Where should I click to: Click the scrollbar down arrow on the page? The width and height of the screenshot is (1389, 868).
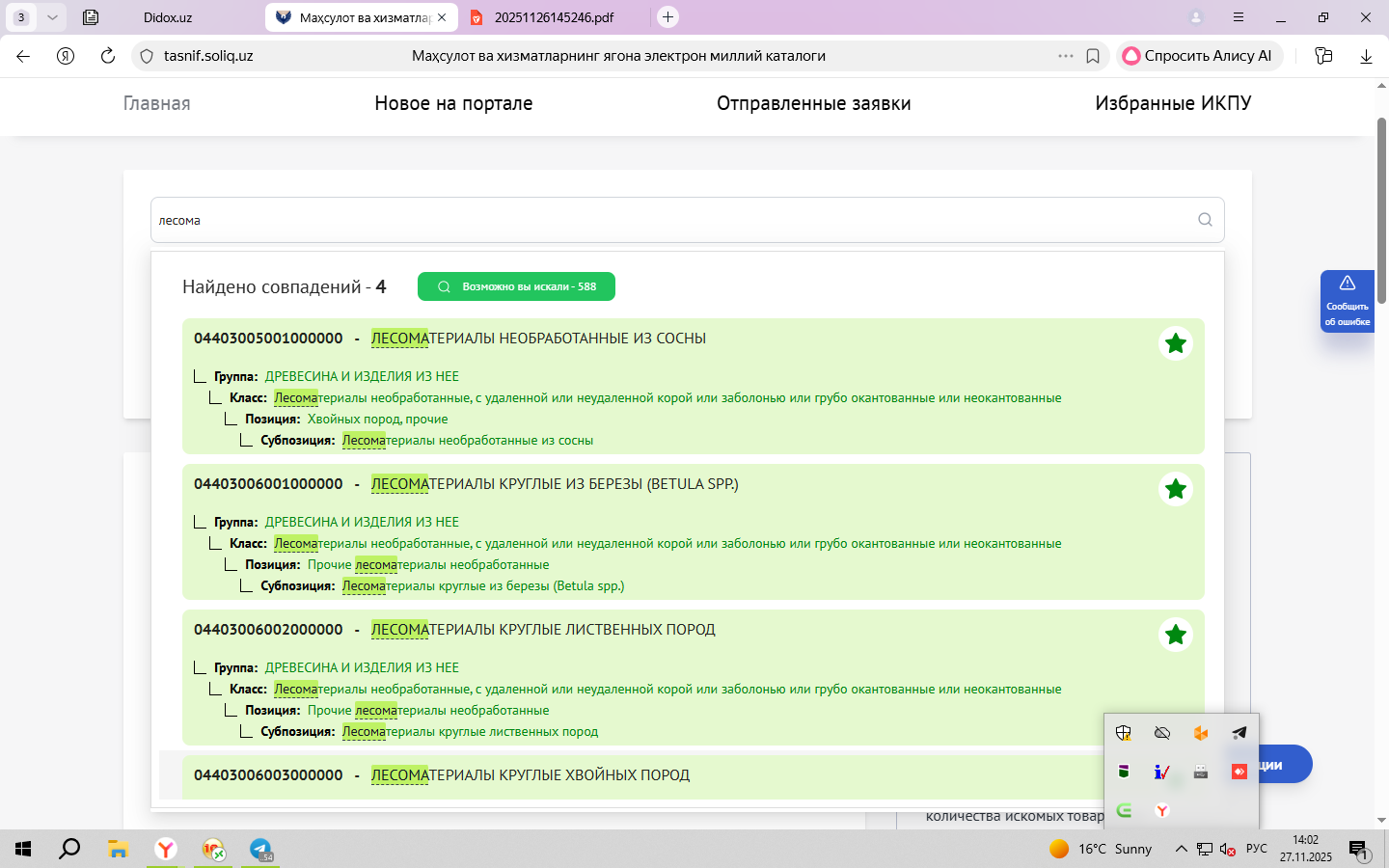point(1381,820)
